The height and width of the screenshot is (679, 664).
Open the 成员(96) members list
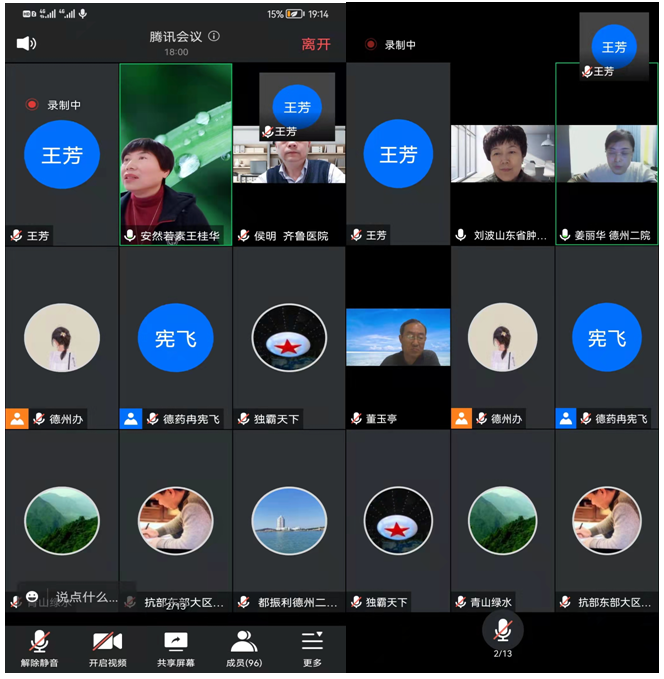click(x=244, y=648)
